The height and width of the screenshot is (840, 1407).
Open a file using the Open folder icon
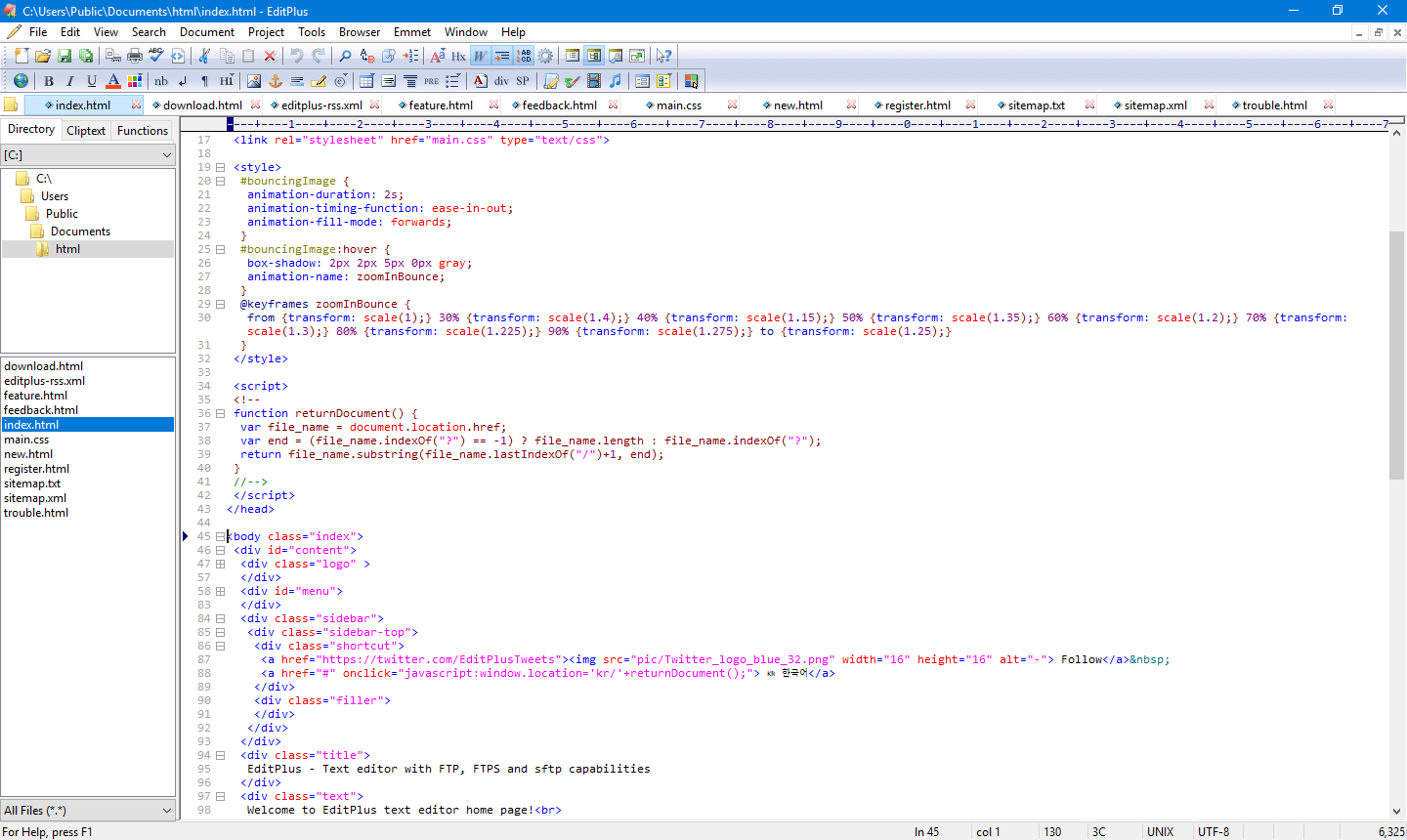[x=43, y=56]
